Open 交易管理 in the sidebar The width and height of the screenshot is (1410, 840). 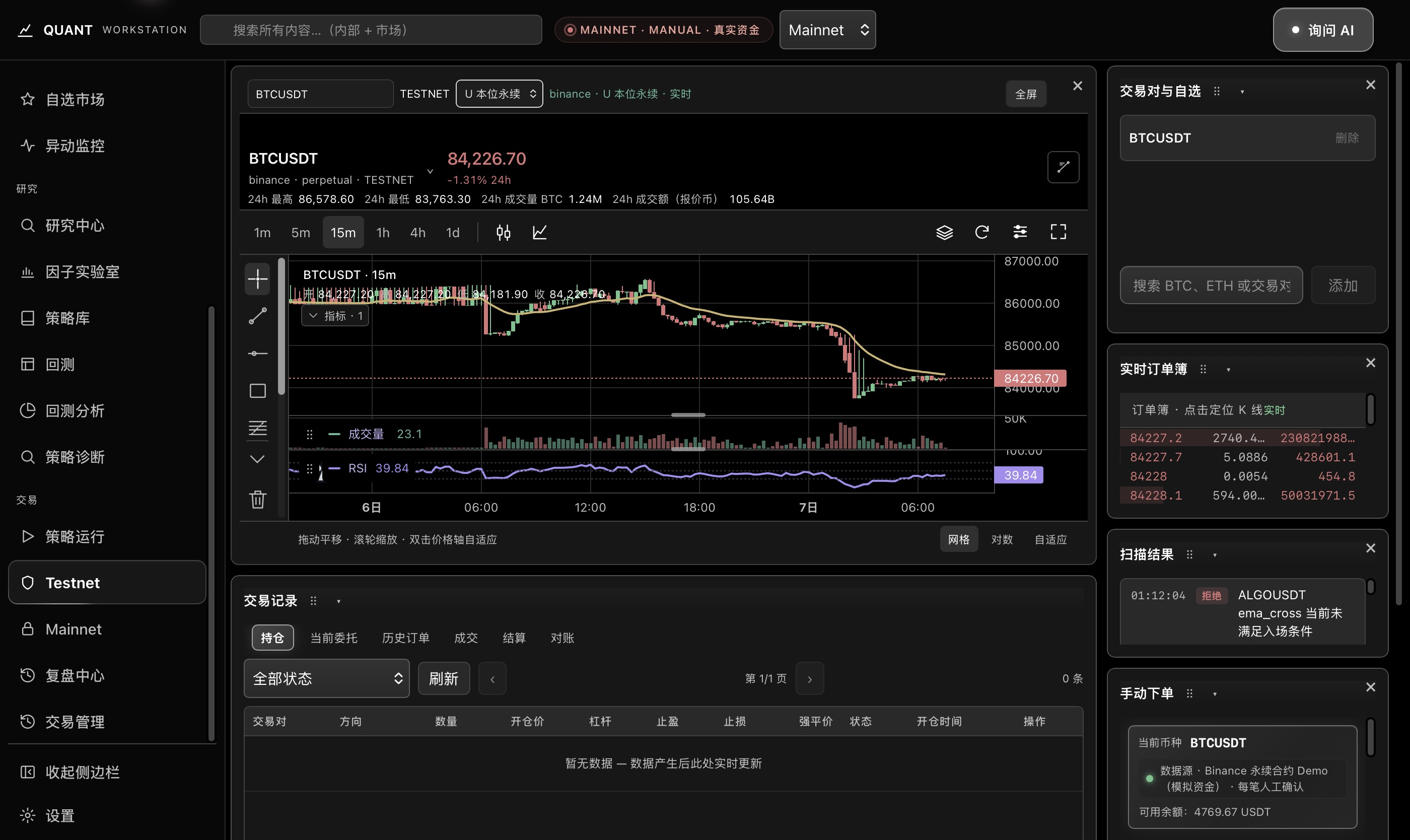108,722
